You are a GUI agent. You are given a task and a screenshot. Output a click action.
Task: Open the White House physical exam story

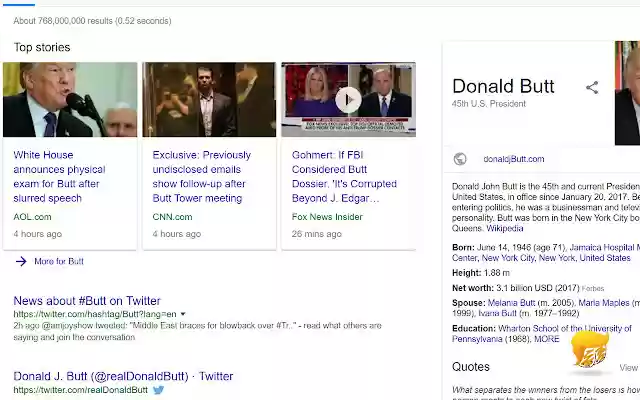click(59, 176)
